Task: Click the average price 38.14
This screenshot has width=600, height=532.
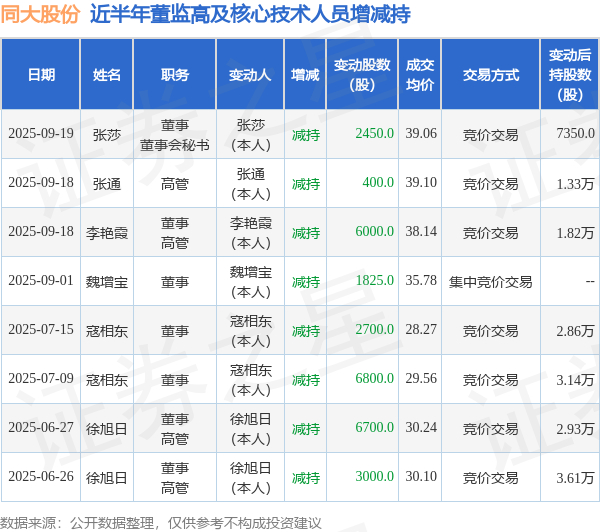Action: pyautogui.click(x=421, y=232)
